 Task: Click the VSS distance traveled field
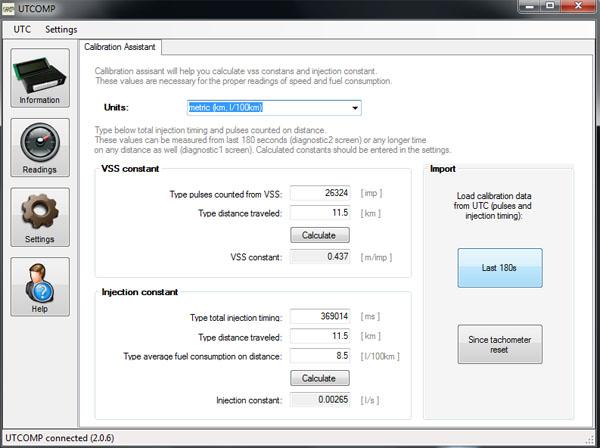[320, 213]
